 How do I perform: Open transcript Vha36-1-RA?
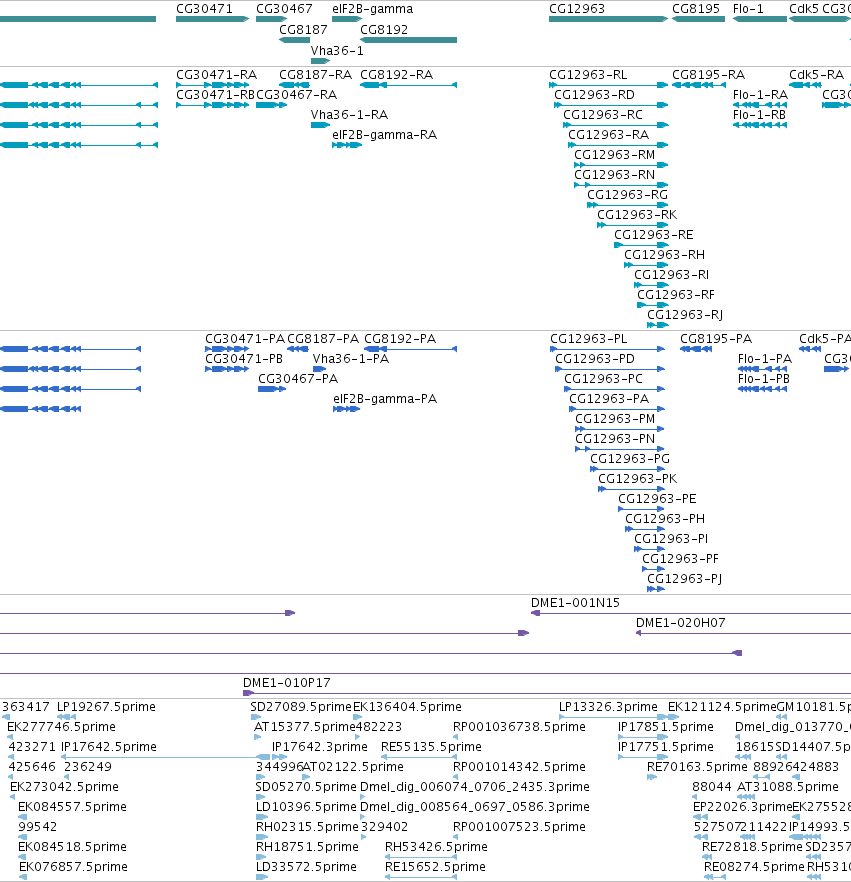tap(349, 115)
